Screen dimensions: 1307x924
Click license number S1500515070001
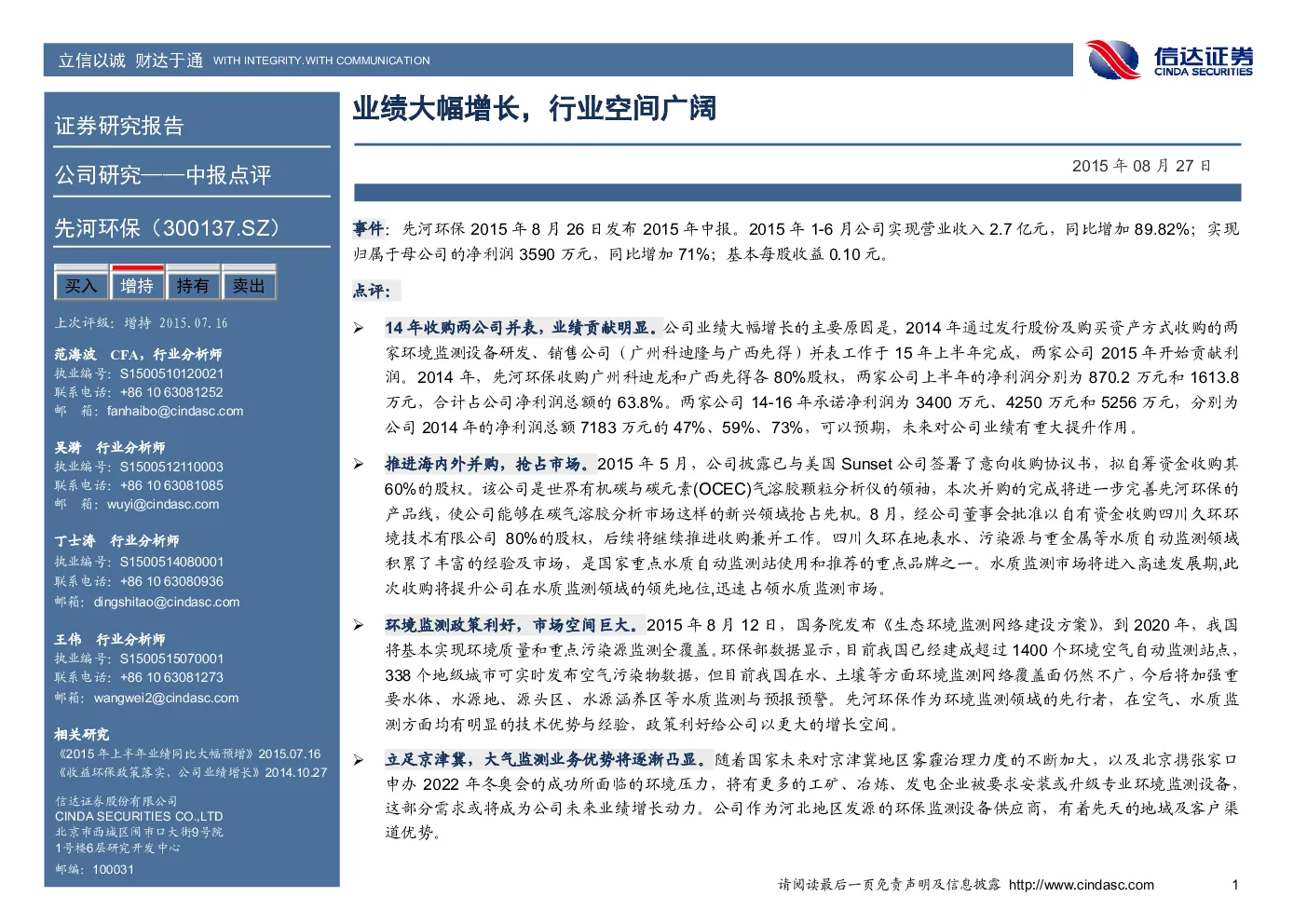171,659
